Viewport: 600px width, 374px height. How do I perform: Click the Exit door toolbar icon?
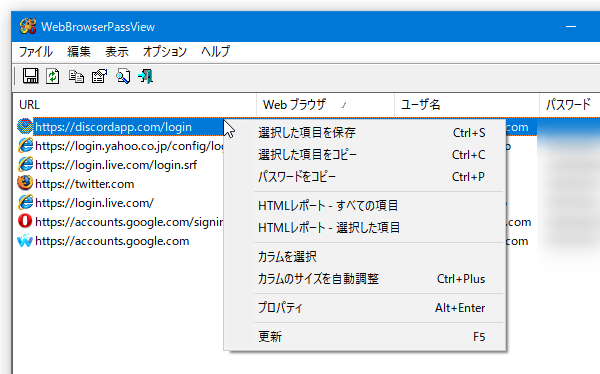[x=146, y=76]
